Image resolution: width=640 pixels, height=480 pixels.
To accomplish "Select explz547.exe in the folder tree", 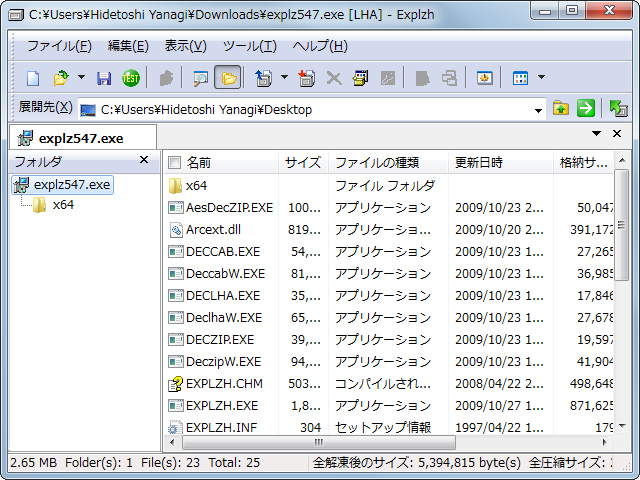I will [x=63, y=184].
